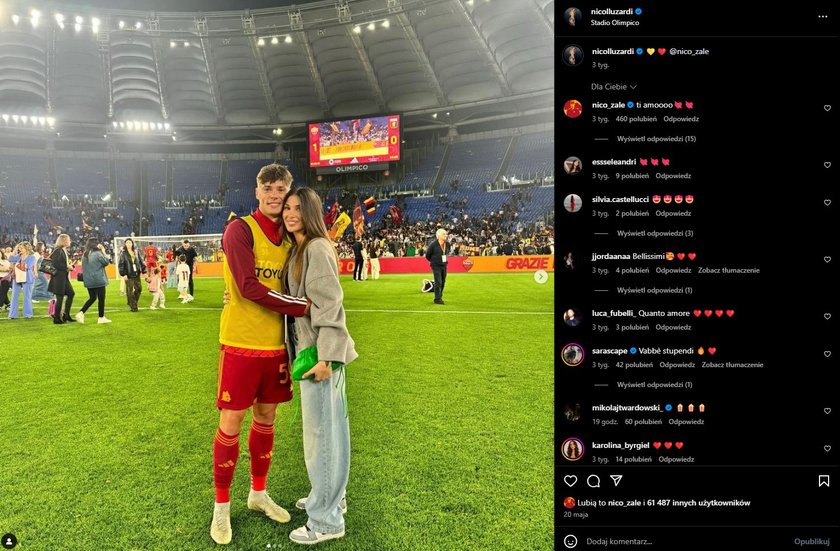Open comment via speech bubble icon
The image size is (840, 551).
point(593,481)
